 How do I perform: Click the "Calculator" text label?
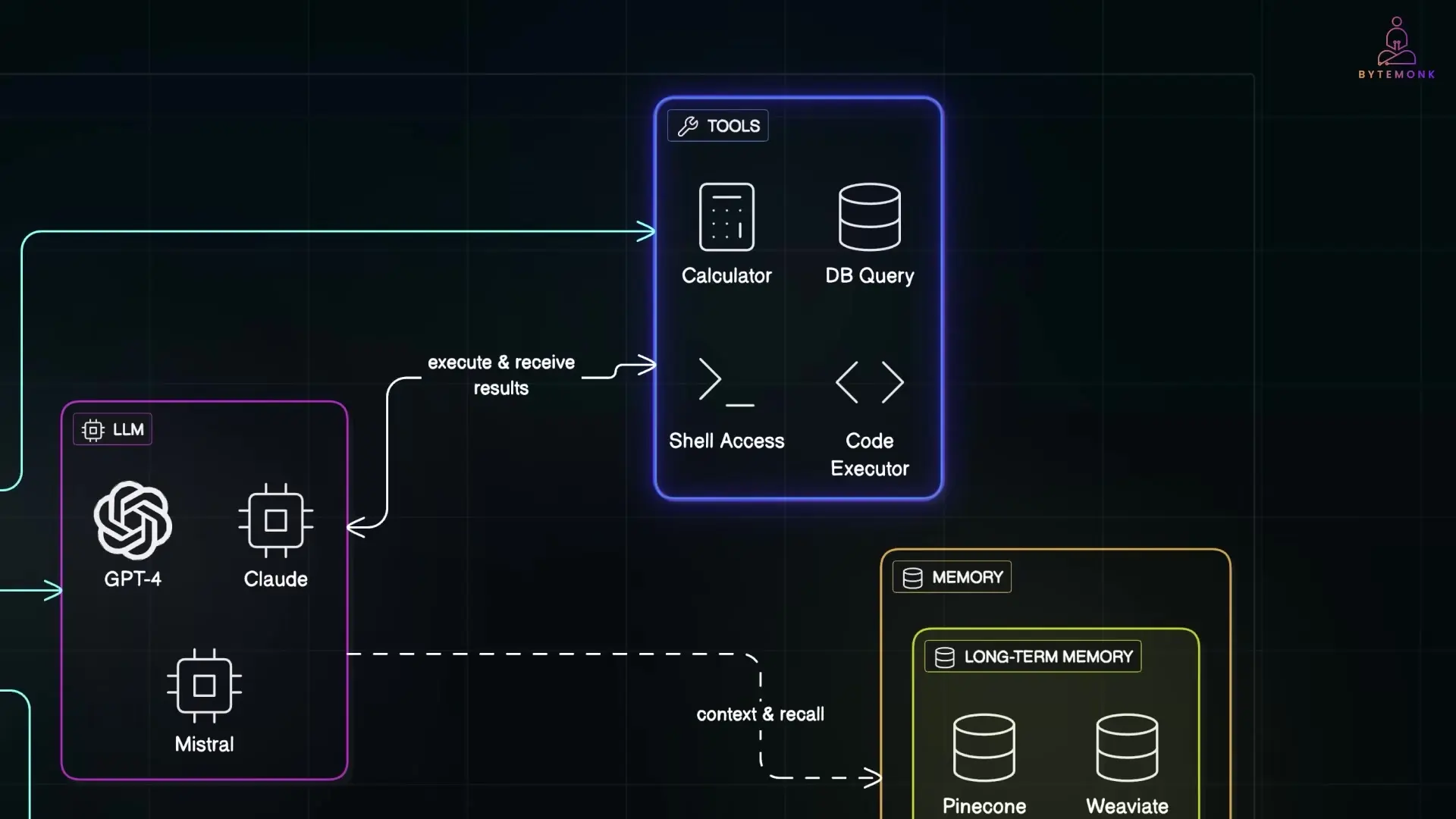pyautogui.click(x=726, y=276)
